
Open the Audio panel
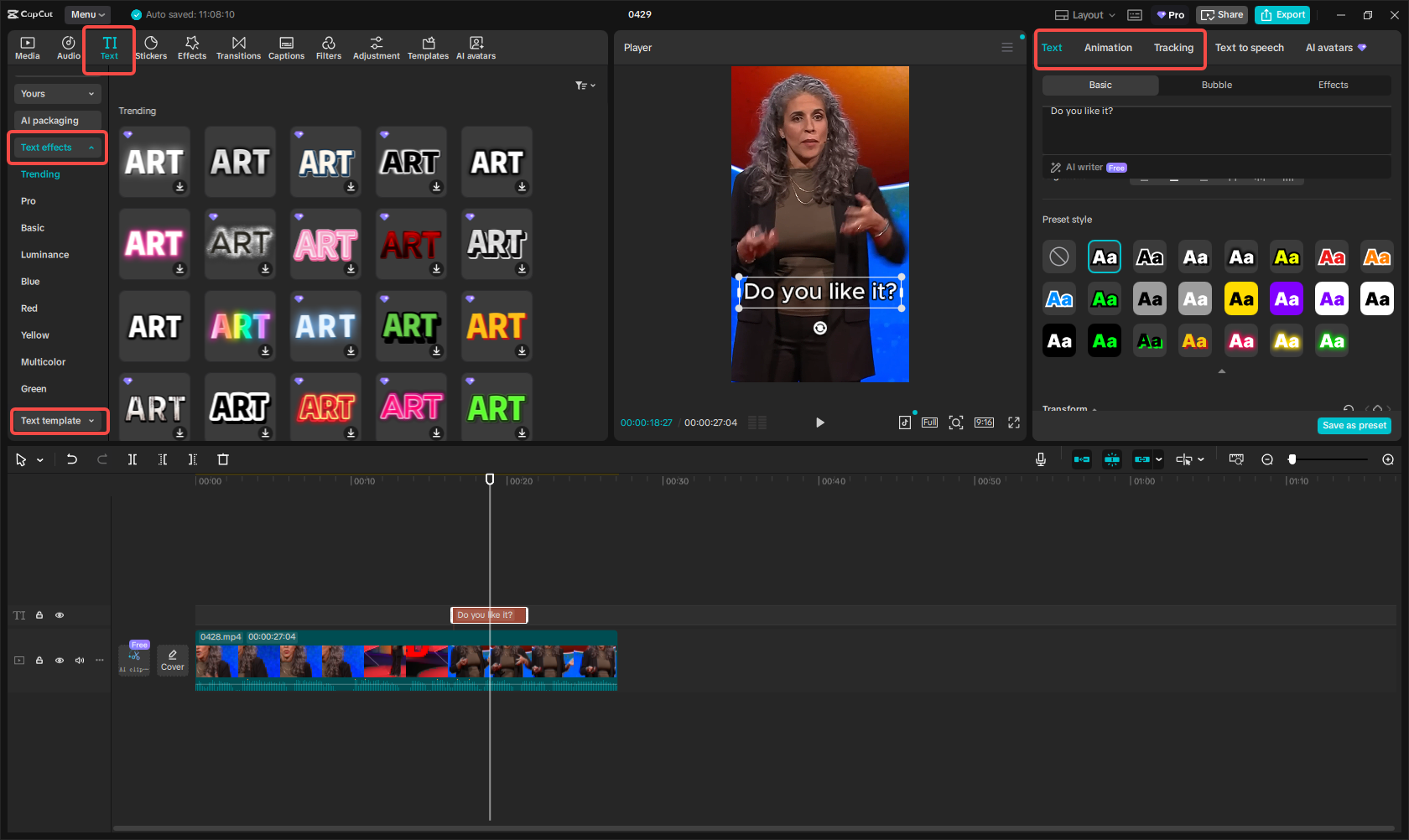[x=69, y=48]
